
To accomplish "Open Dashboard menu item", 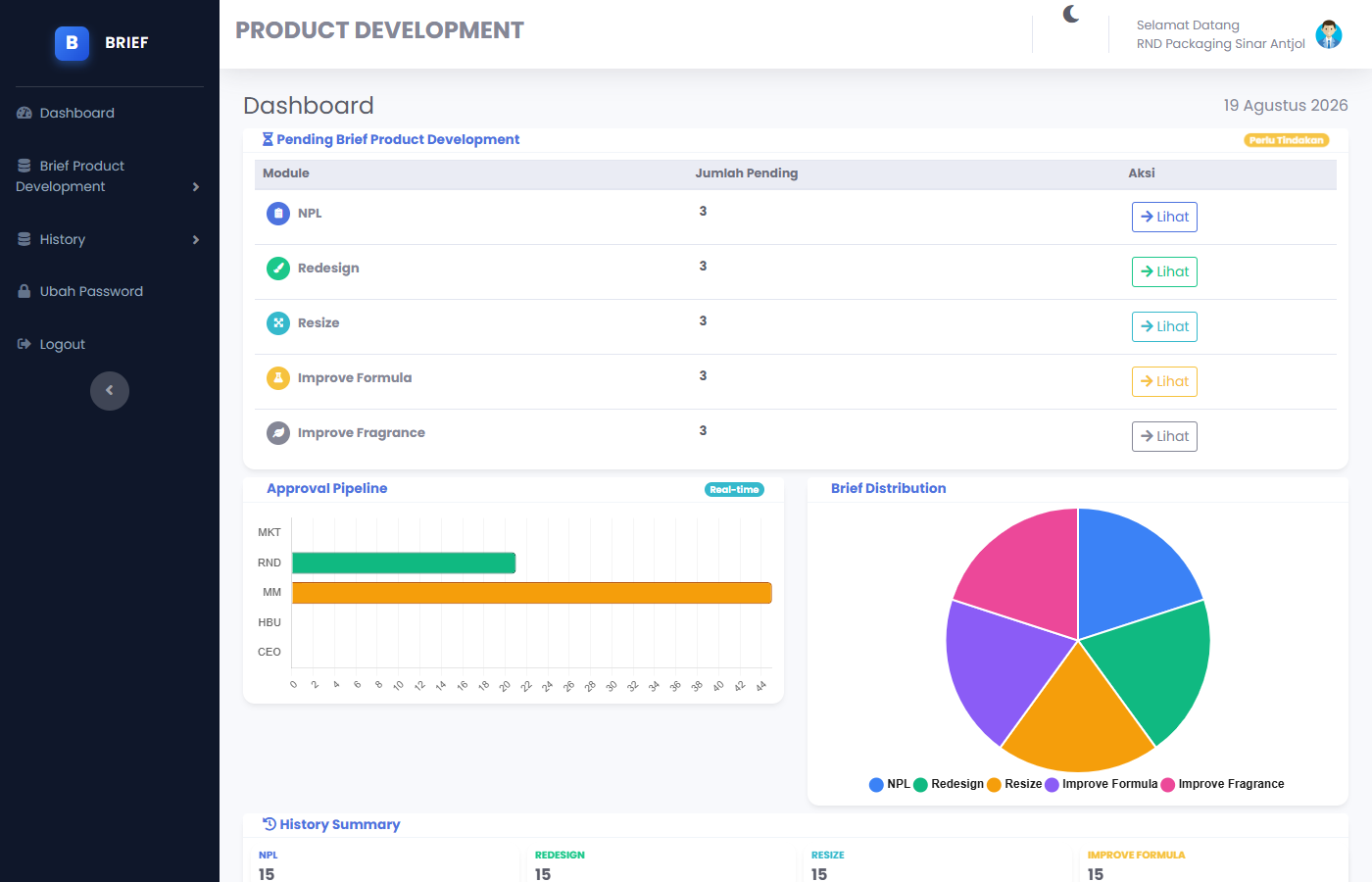I will pyautogui.click(x=110, y=113).
